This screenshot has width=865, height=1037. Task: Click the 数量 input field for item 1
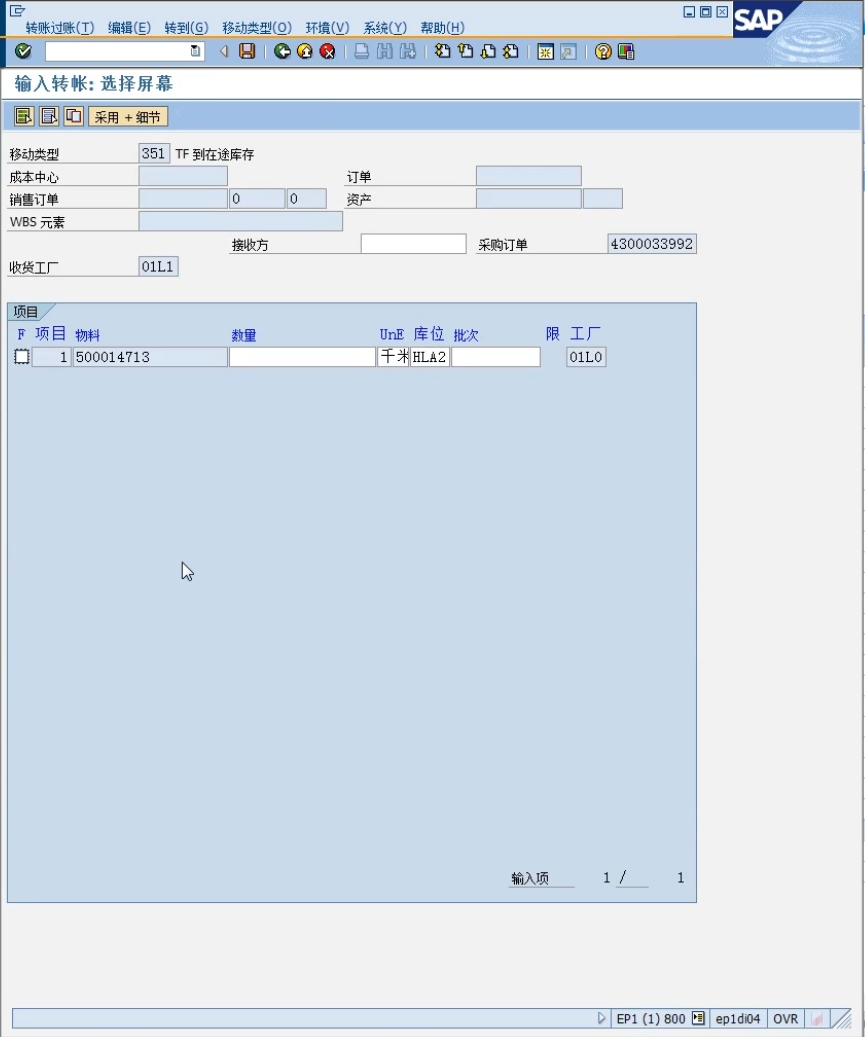tap(301, 357)
